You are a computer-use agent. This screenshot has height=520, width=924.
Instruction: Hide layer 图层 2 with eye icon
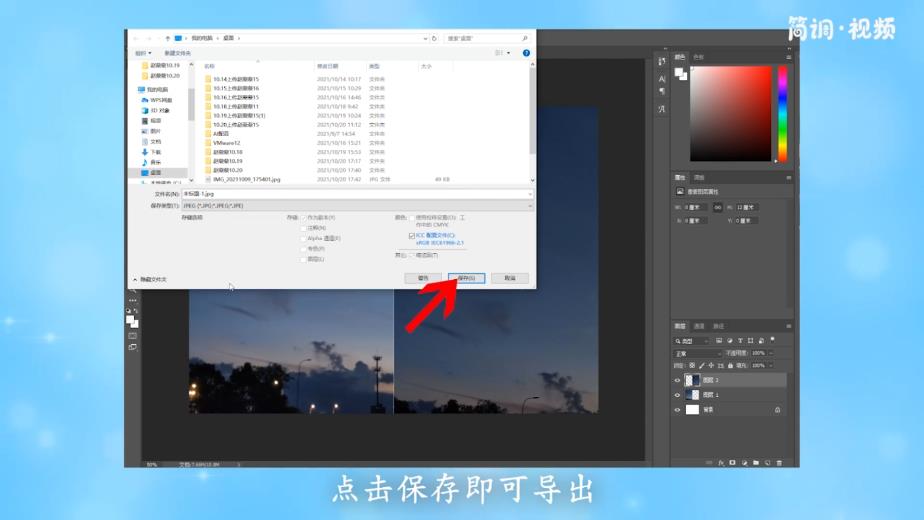click(677, 381)
